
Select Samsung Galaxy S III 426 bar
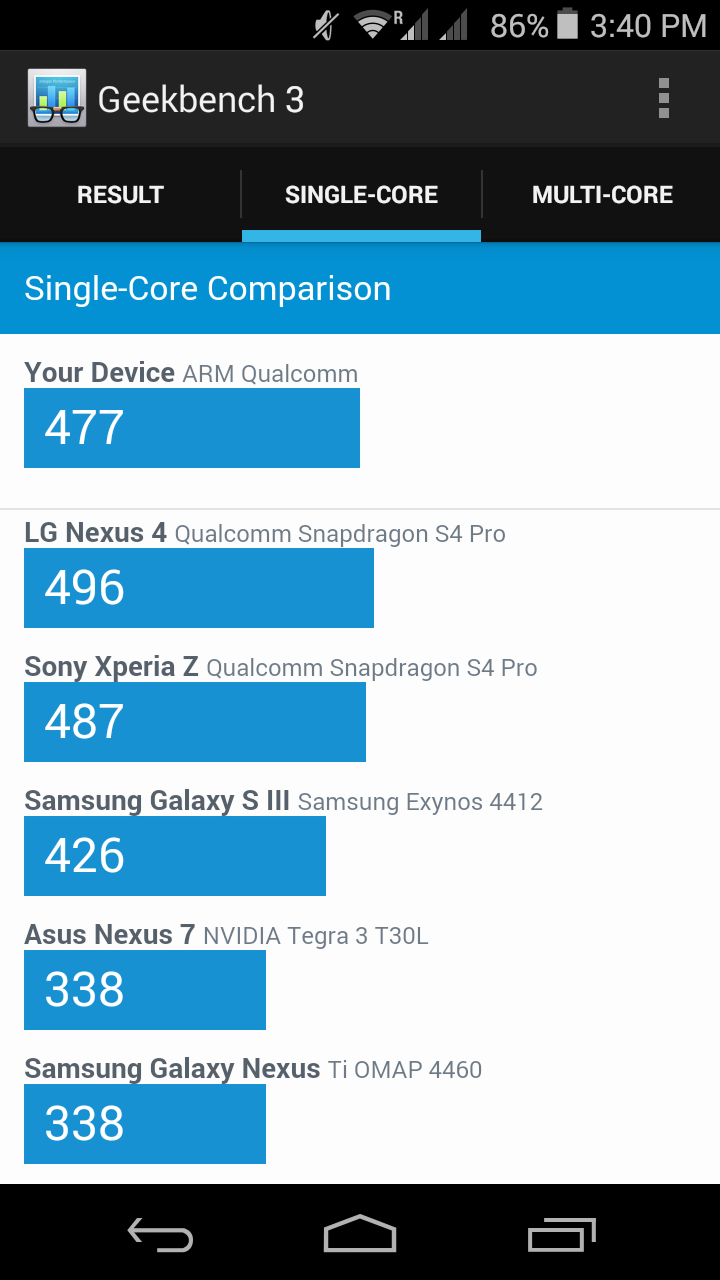pos(175,856)
